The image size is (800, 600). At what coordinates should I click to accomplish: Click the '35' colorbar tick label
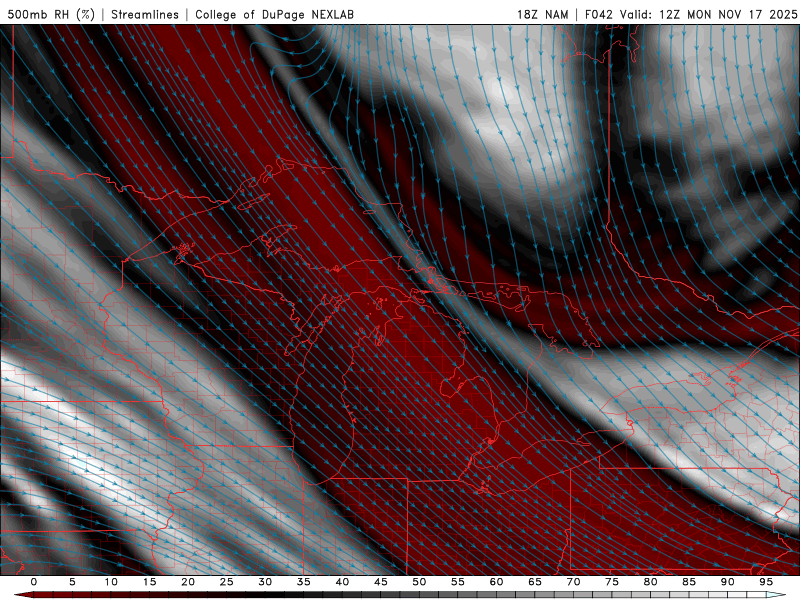(304, 582)
